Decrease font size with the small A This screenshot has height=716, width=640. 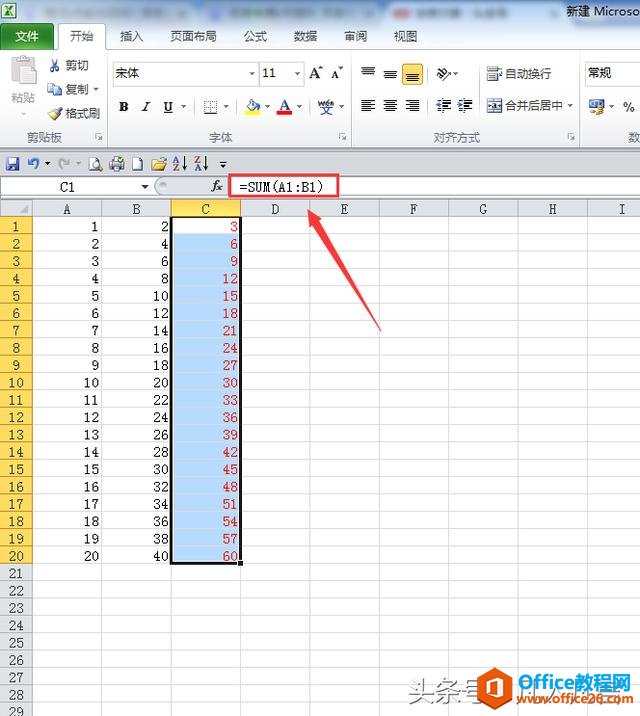[337, 73]
